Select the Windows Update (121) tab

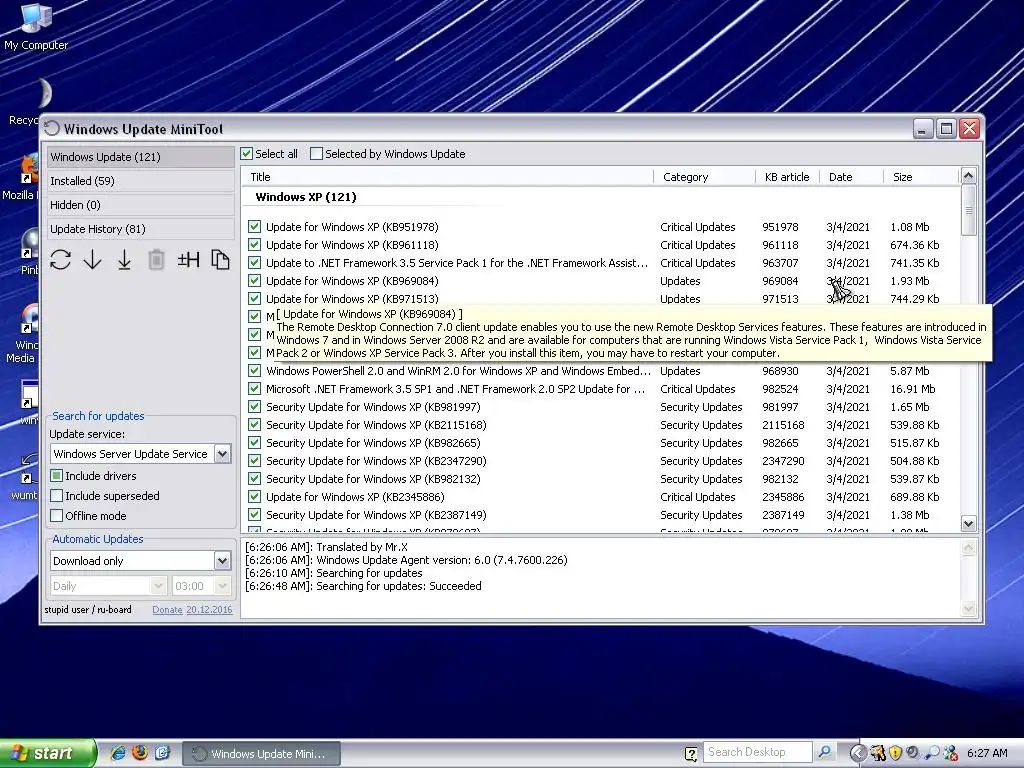coord(140,157)
